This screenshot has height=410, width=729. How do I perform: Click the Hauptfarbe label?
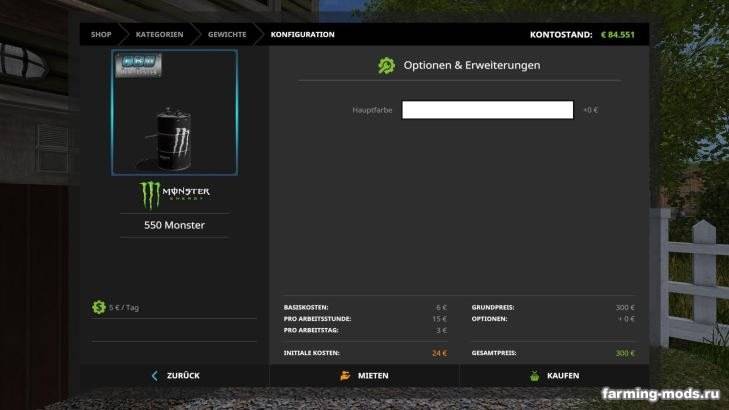coord(372,110)
